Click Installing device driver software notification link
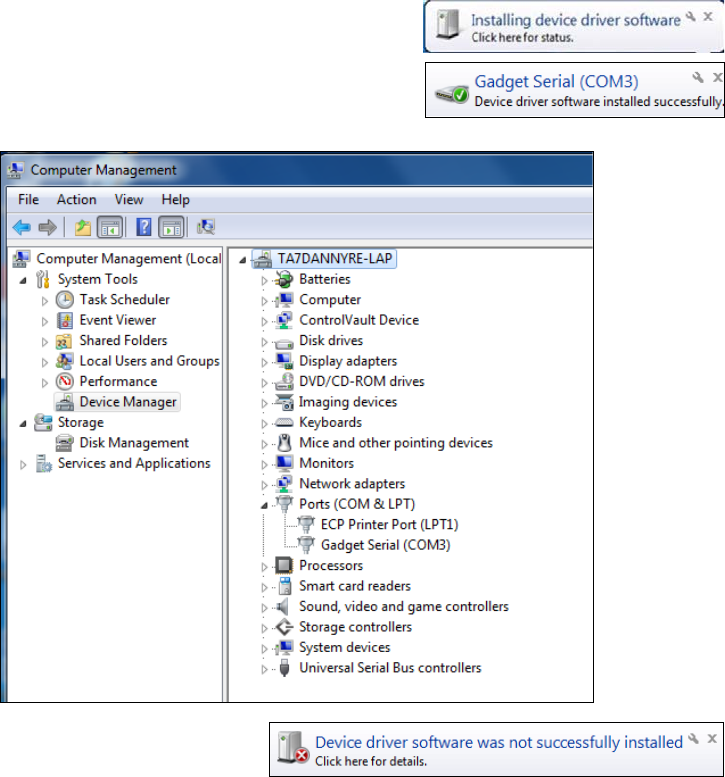 [x=575, y=20]
